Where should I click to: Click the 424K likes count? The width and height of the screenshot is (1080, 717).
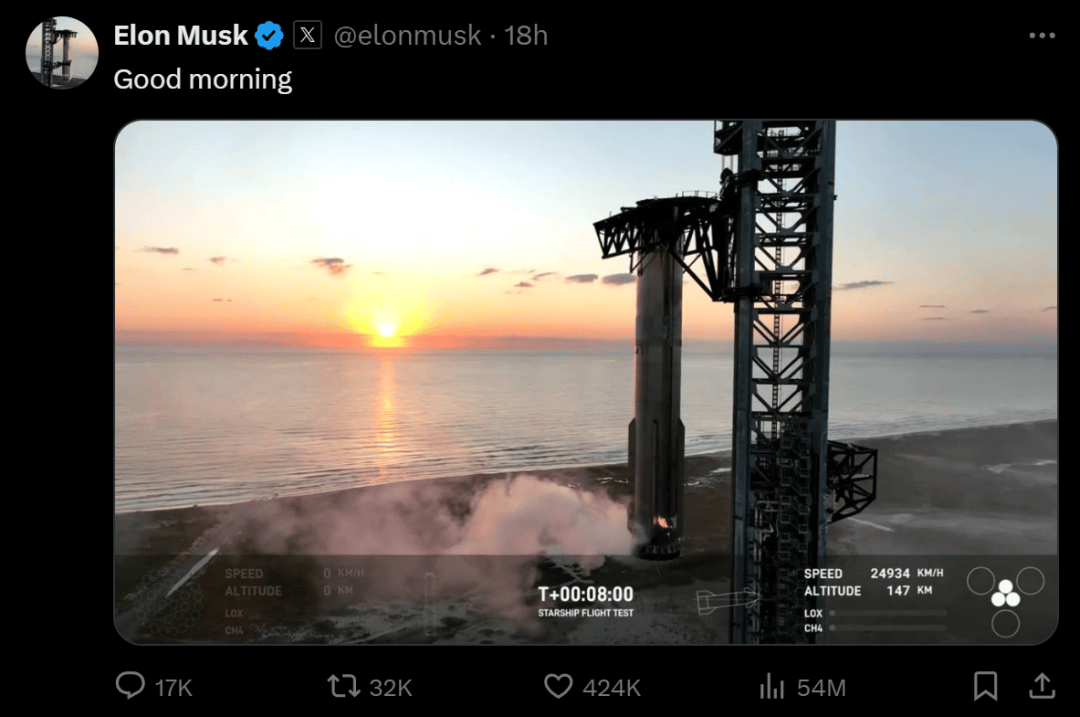pos(611,688)
